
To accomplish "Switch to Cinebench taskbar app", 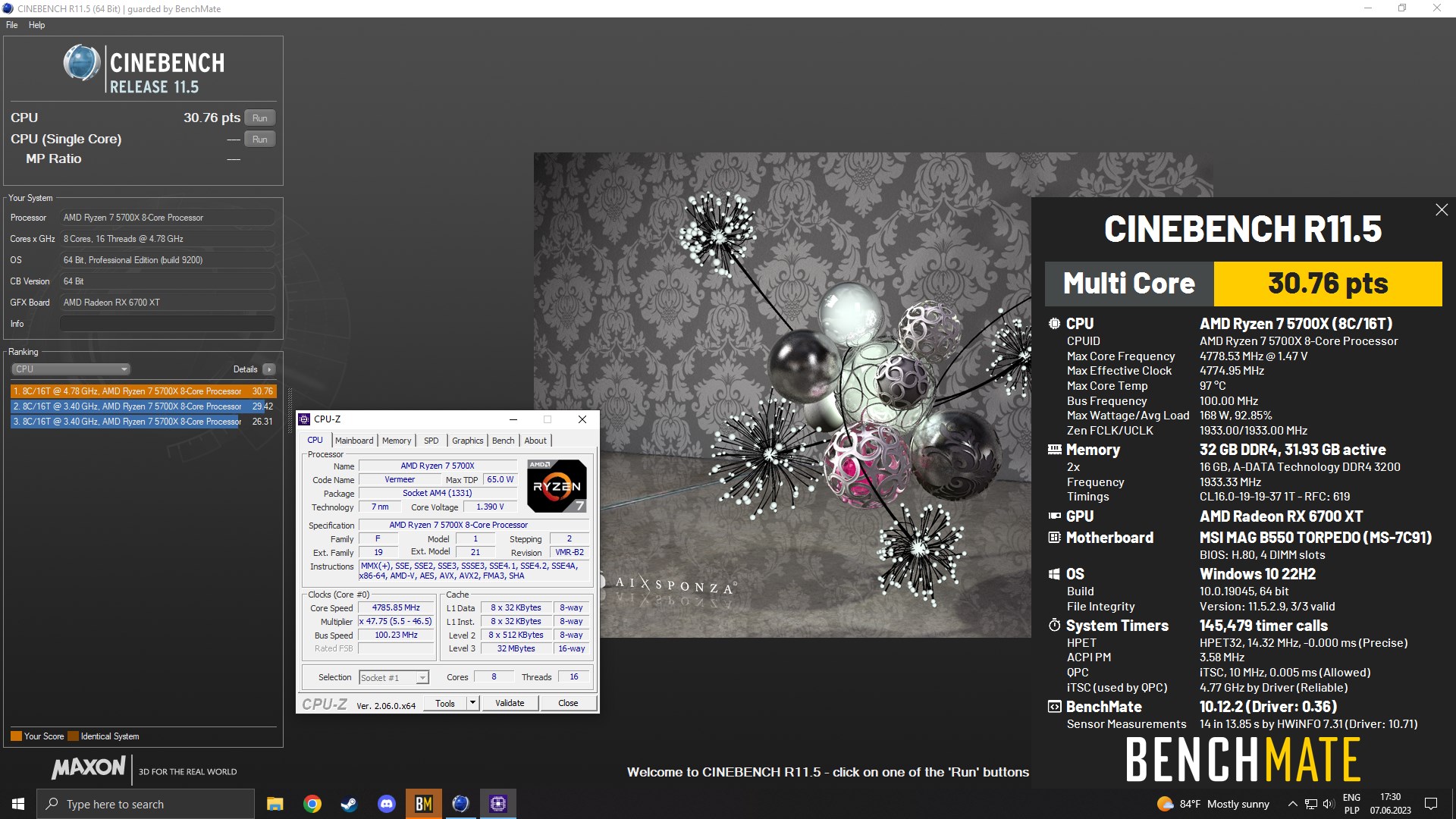I will click(460, 804).
